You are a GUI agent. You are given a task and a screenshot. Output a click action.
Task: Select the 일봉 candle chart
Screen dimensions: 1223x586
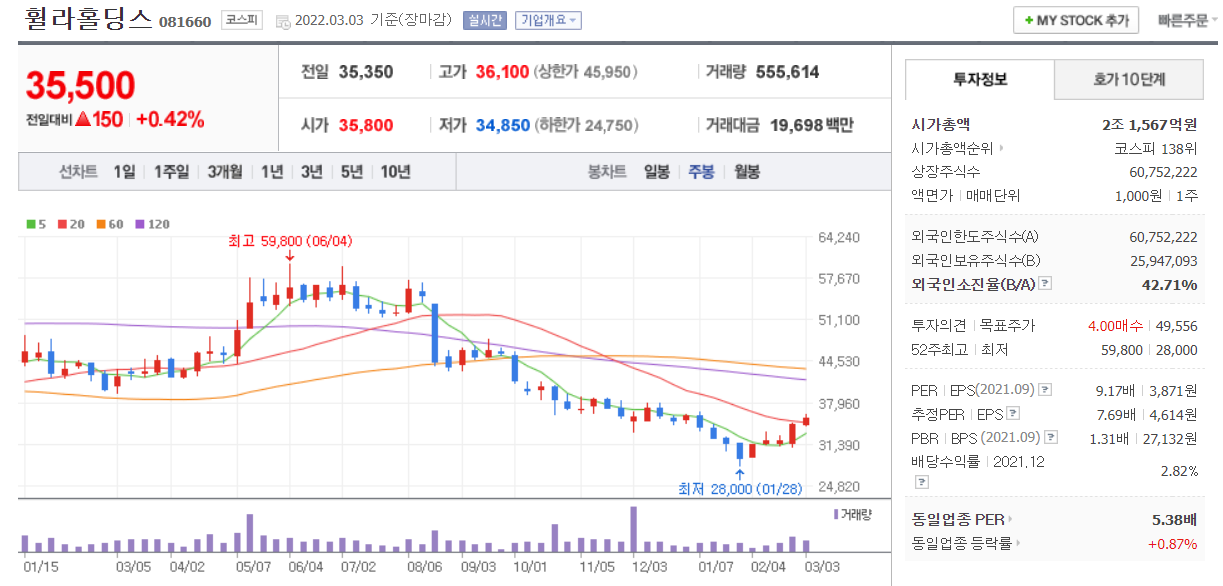coord(657,171)
